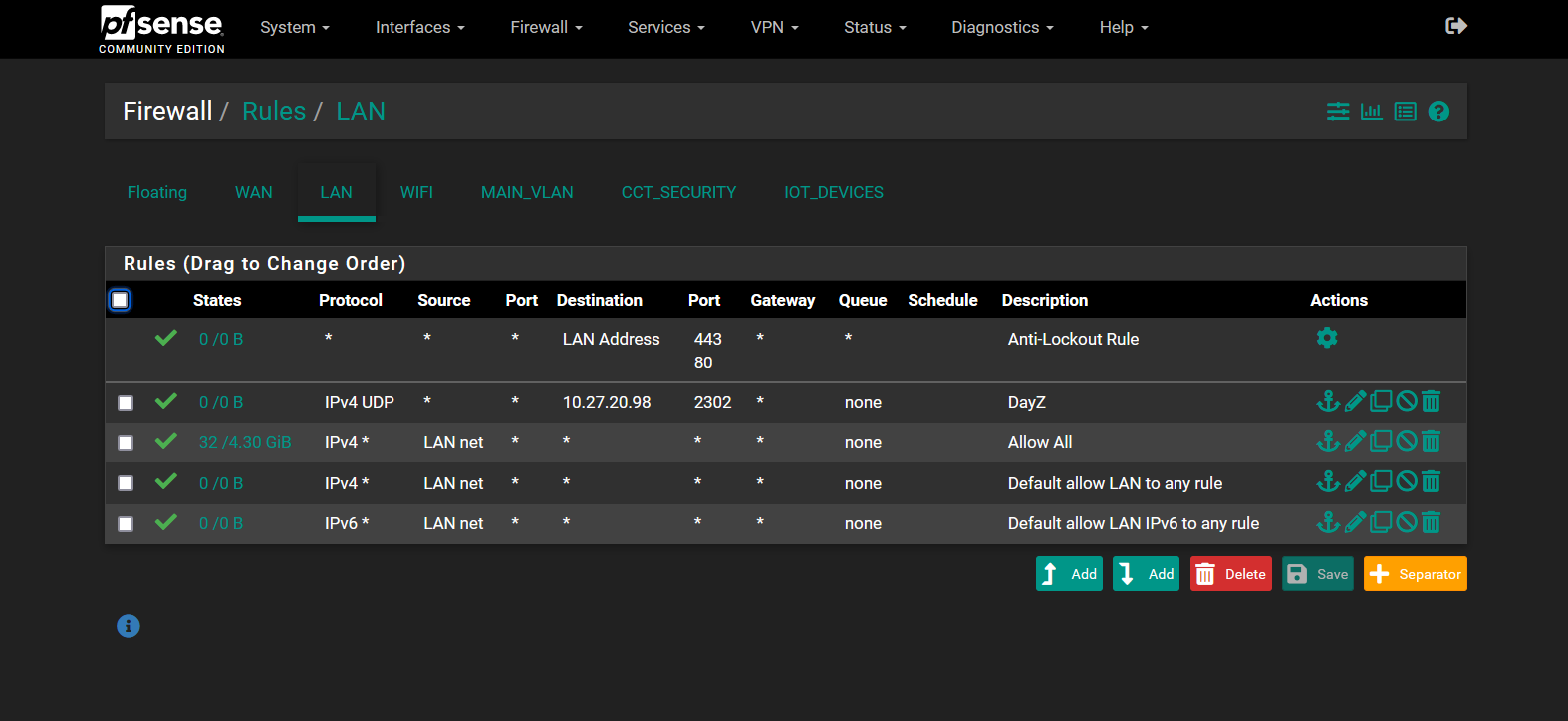The width and height of the screenshot is (1568, 721).
Task: Copy the Default allow LAN to any rule
Action: coord(1381,482)
